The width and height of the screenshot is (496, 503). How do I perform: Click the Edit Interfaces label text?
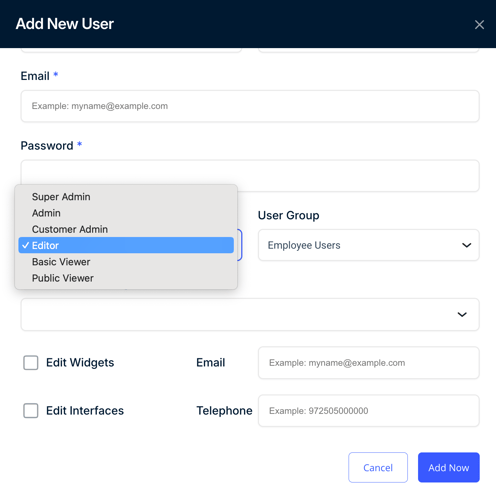pyautogui.click(x=85, y=411)
